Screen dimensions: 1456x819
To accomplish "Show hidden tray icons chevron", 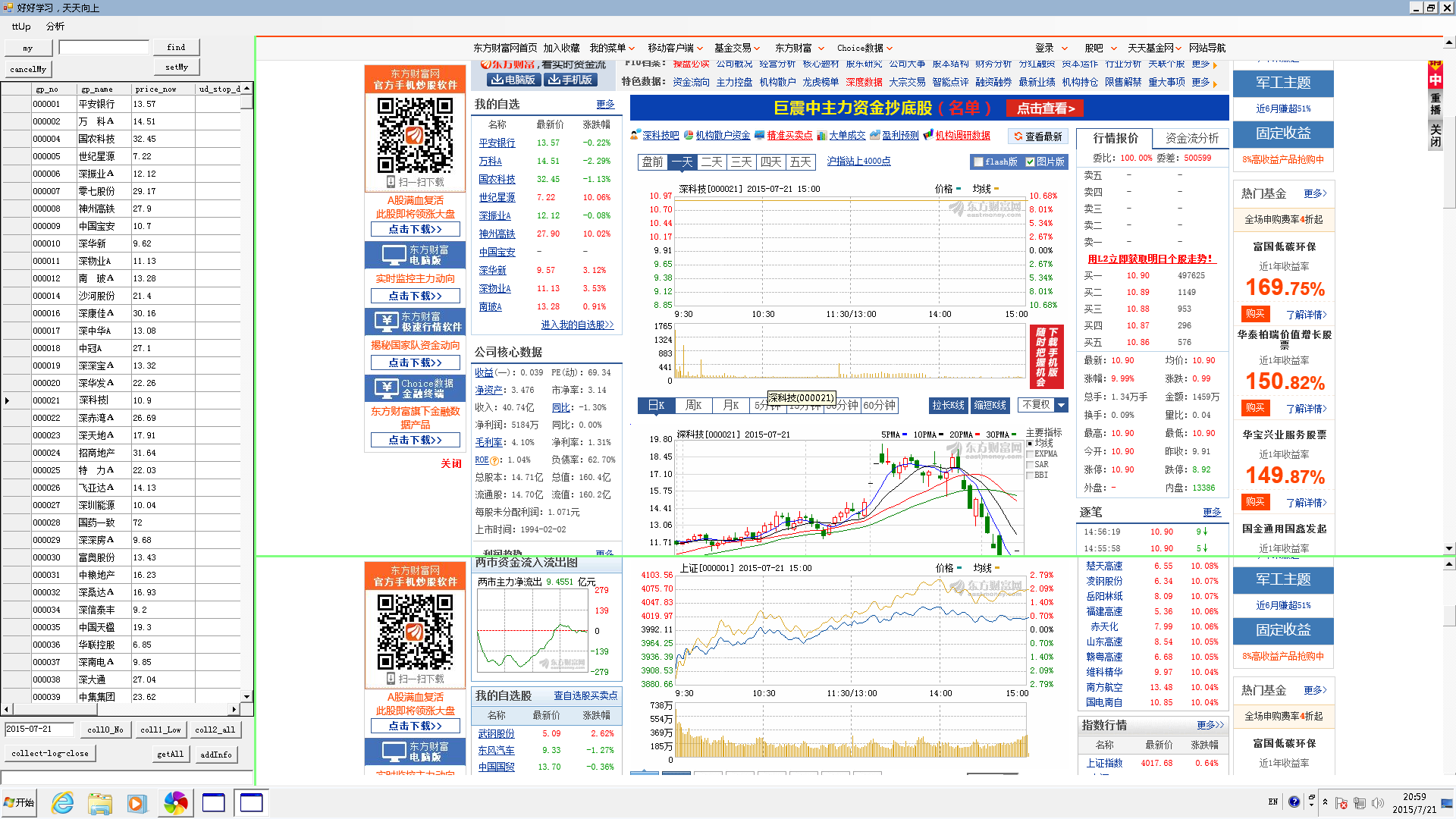I will coord(1325,802).
